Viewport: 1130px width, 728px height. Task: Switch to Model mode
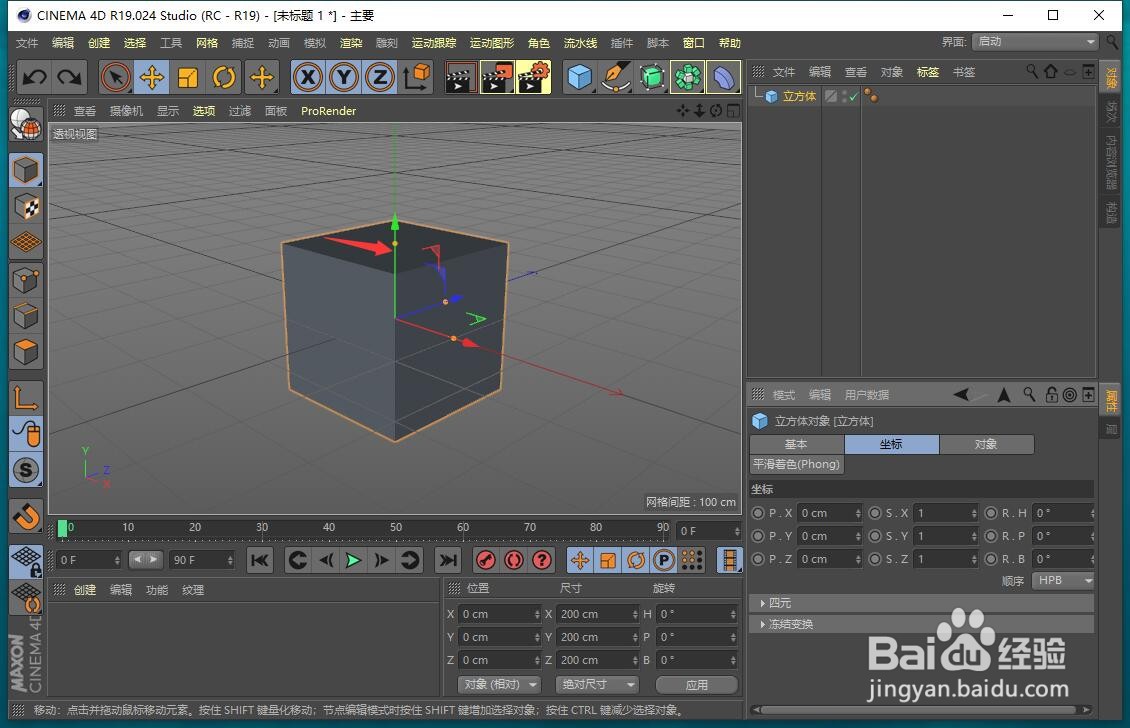(26, 171)
